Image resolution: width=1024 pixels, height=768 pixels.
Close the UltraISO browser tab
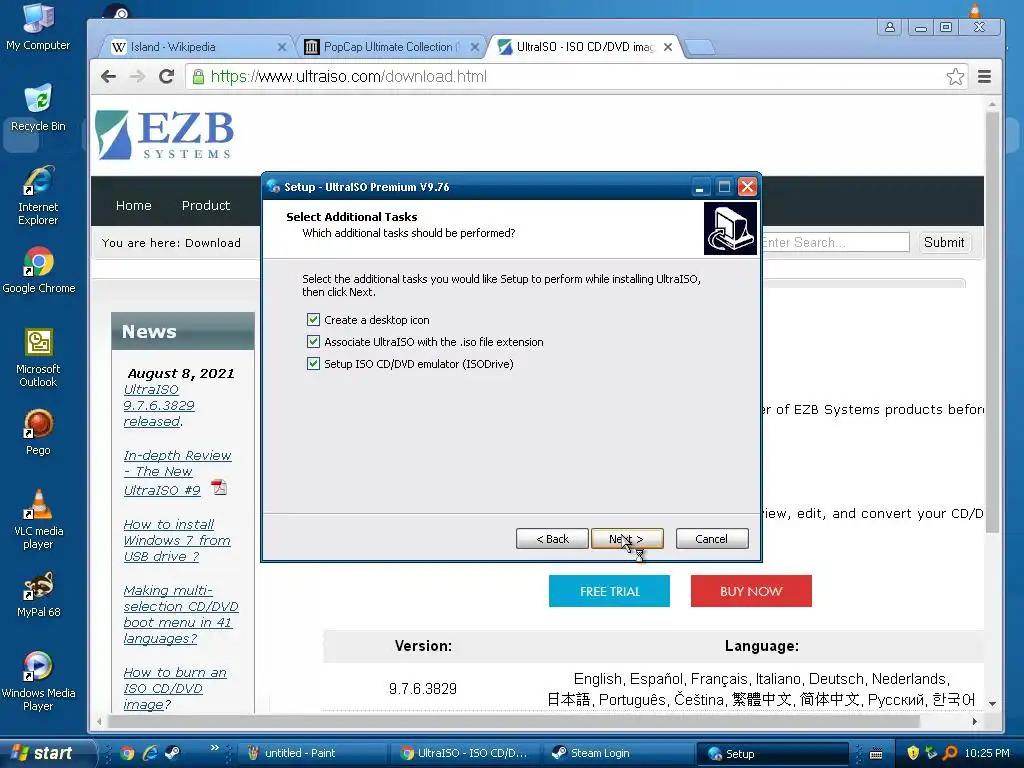[667, 47]
